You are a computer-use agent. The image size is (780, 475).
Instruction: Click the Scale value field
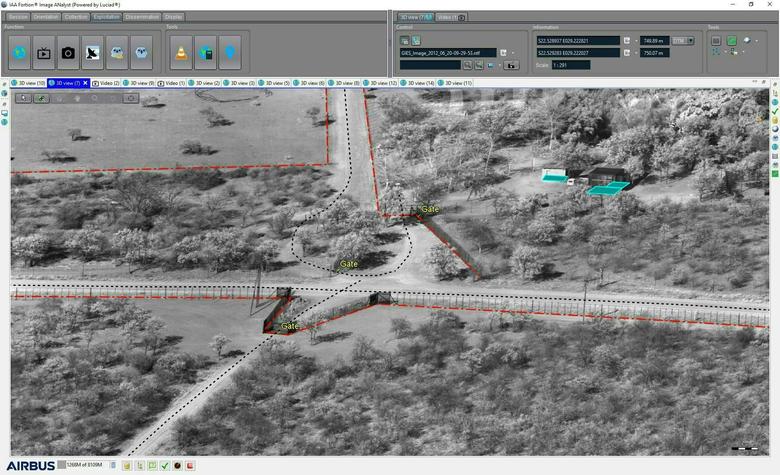(x=570, y=65)
